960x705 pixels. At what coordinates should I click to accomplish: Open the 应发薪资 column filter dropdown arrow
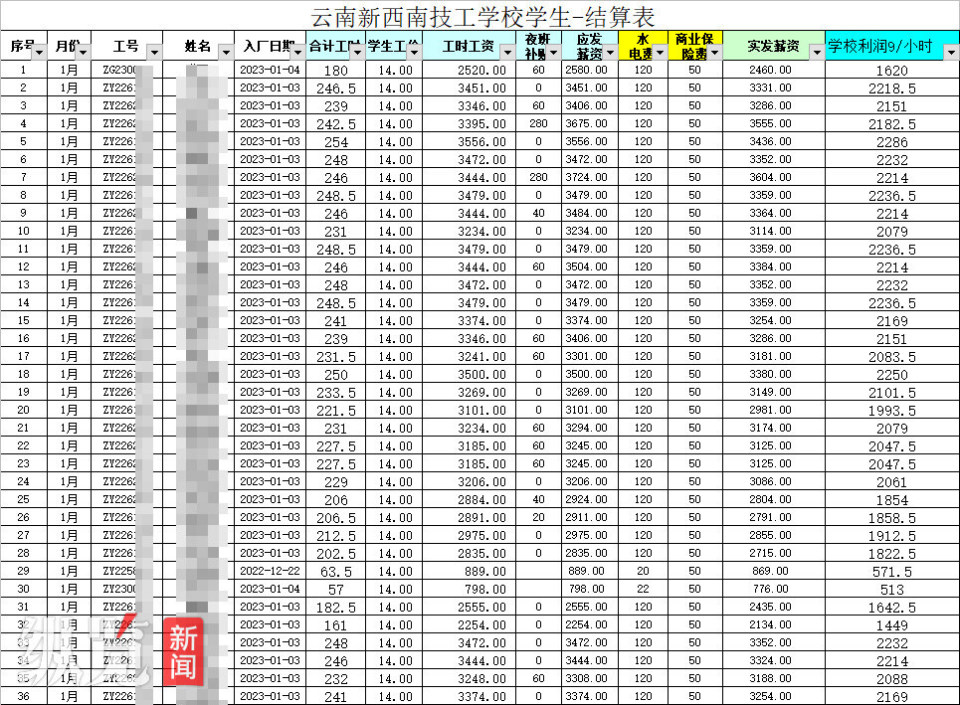610,53
